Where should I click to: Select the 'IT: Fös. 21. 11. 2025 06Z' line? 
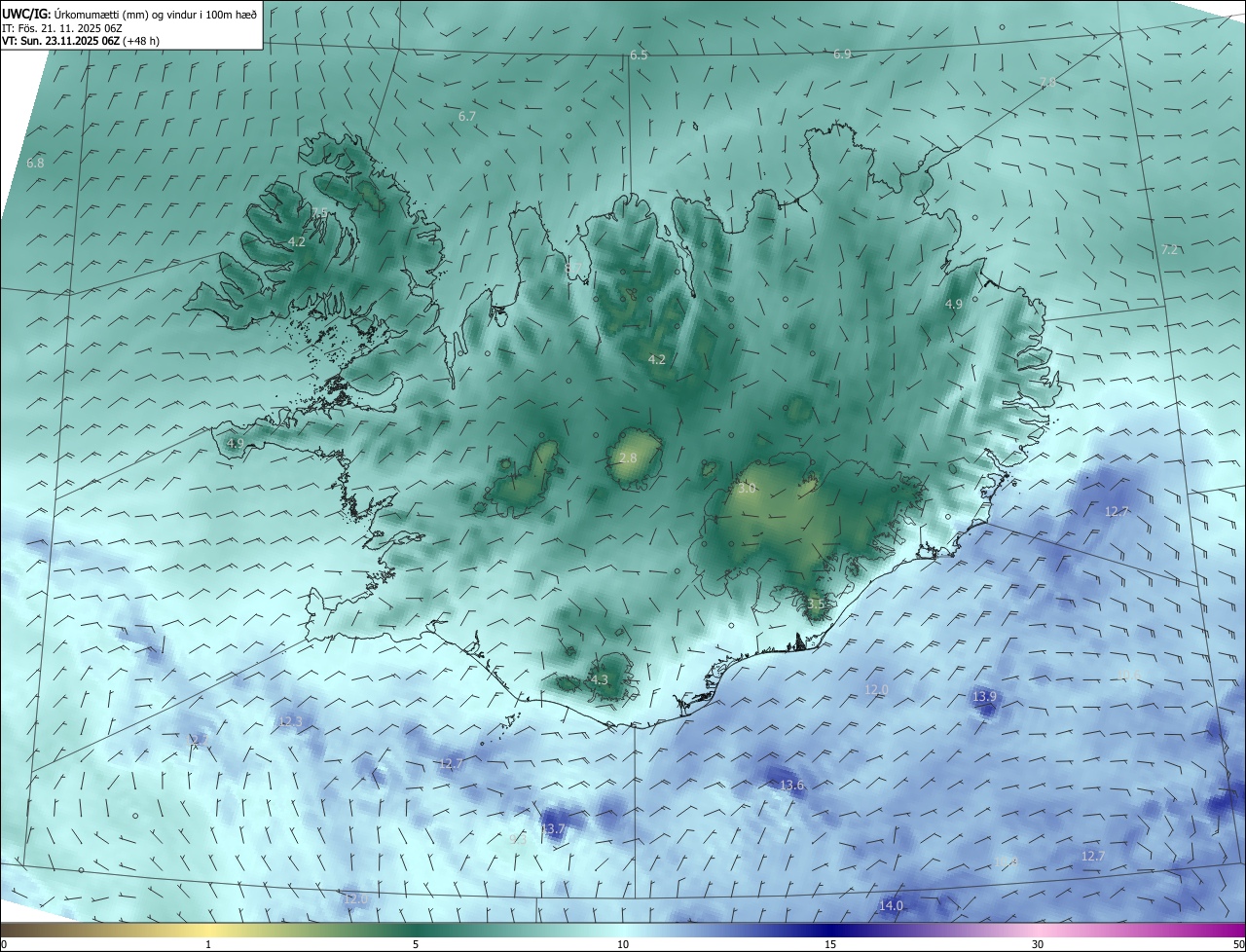[62, 27]
